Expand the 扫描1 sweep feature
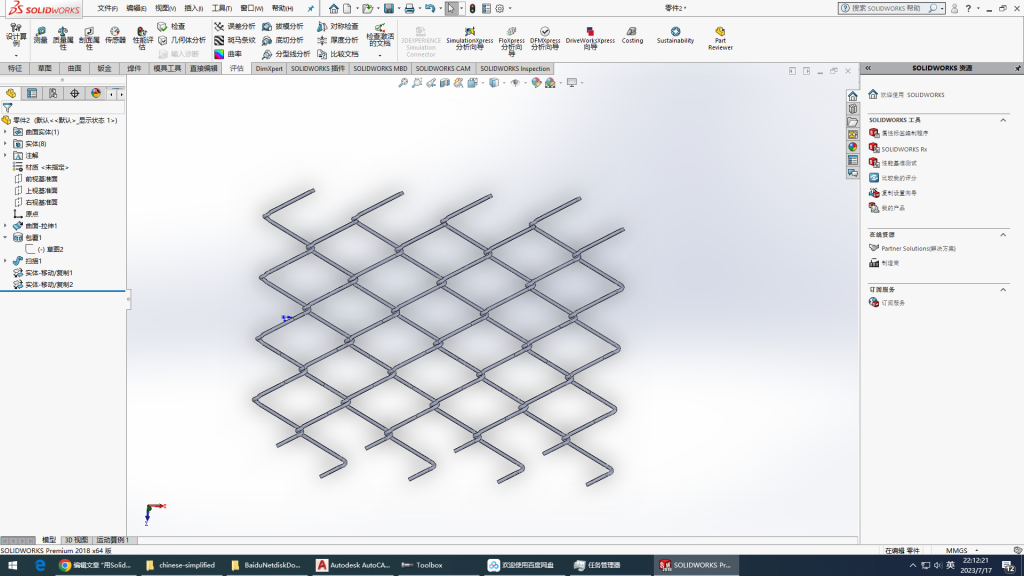 [6, 261]
